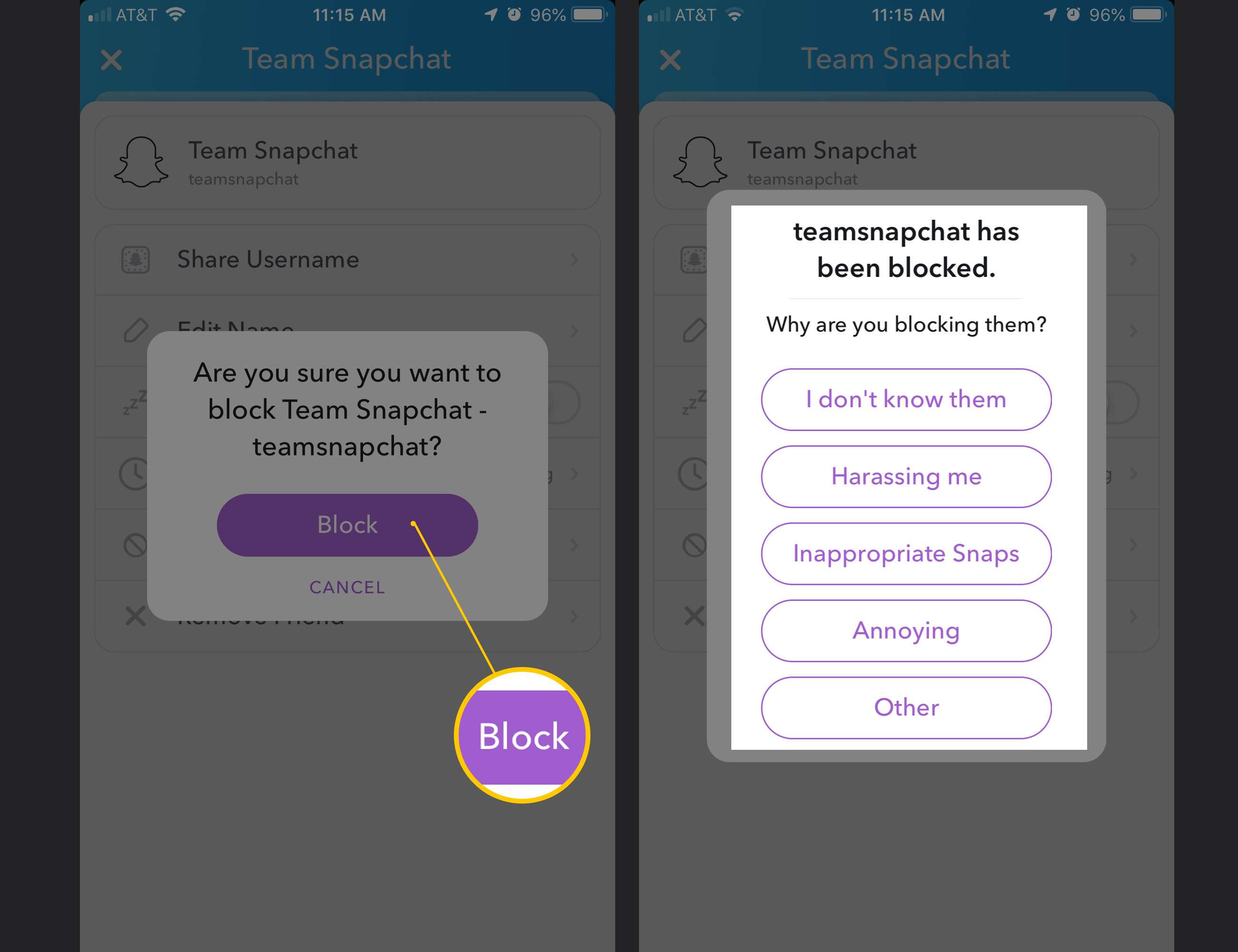Select Block to confirm blocking teamsnapchat
The height and width of the screenshot is (952, 1238).
pyautogui.click(x=347, y=525)
